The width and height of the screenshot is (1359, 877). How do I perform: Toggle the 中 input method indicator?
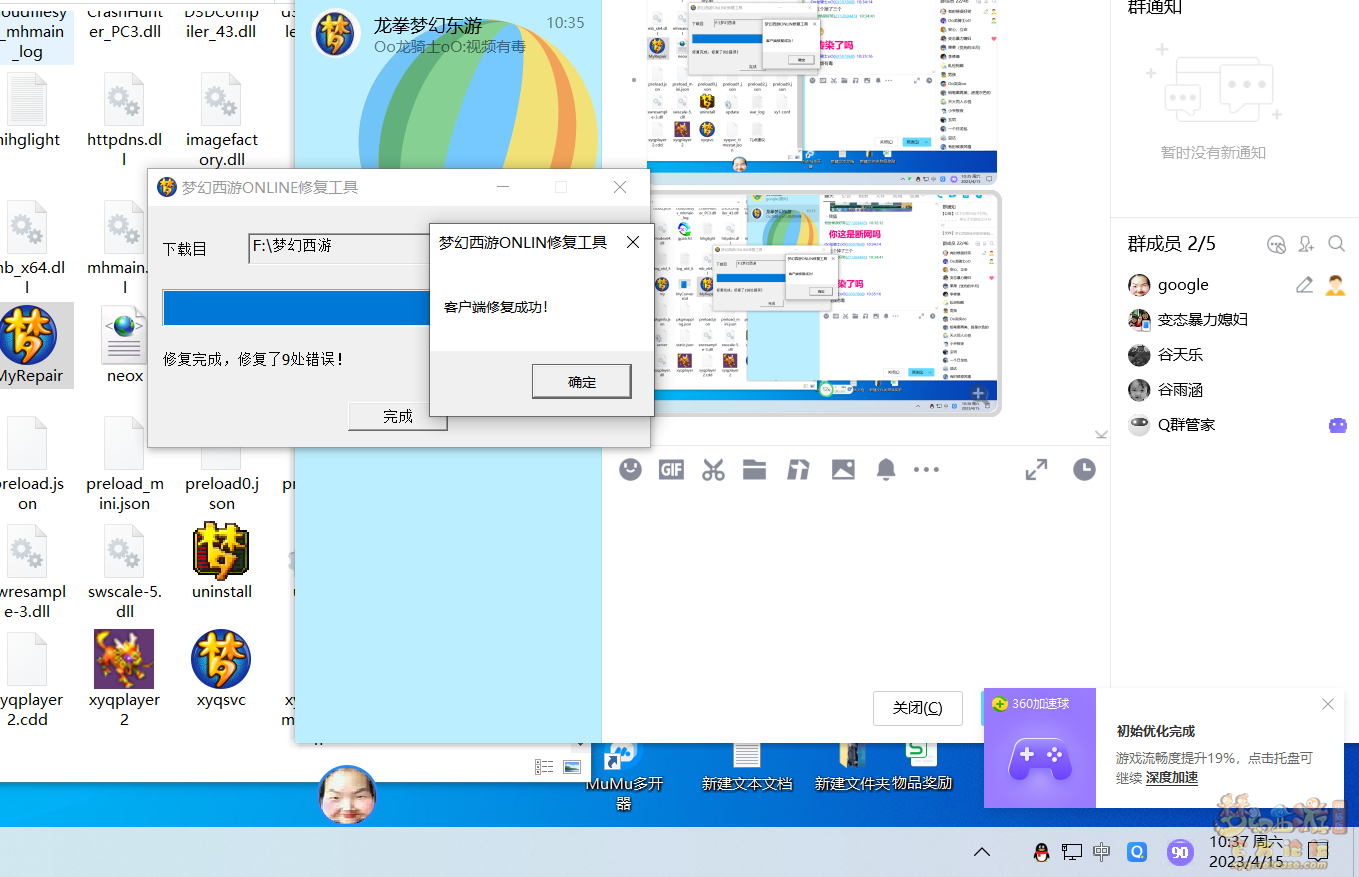pyautogui.click(x=1101, y=852)
